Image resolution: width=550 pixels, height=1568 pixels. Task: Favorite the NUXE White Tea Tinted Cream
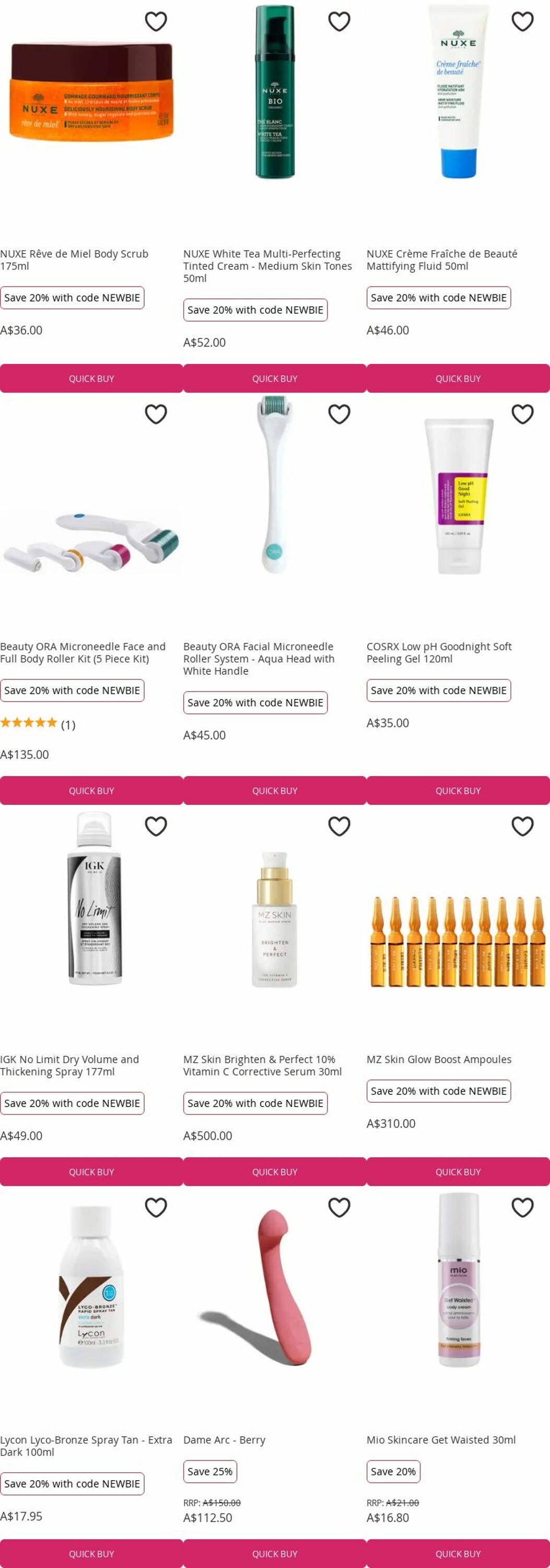coord(339,21)
